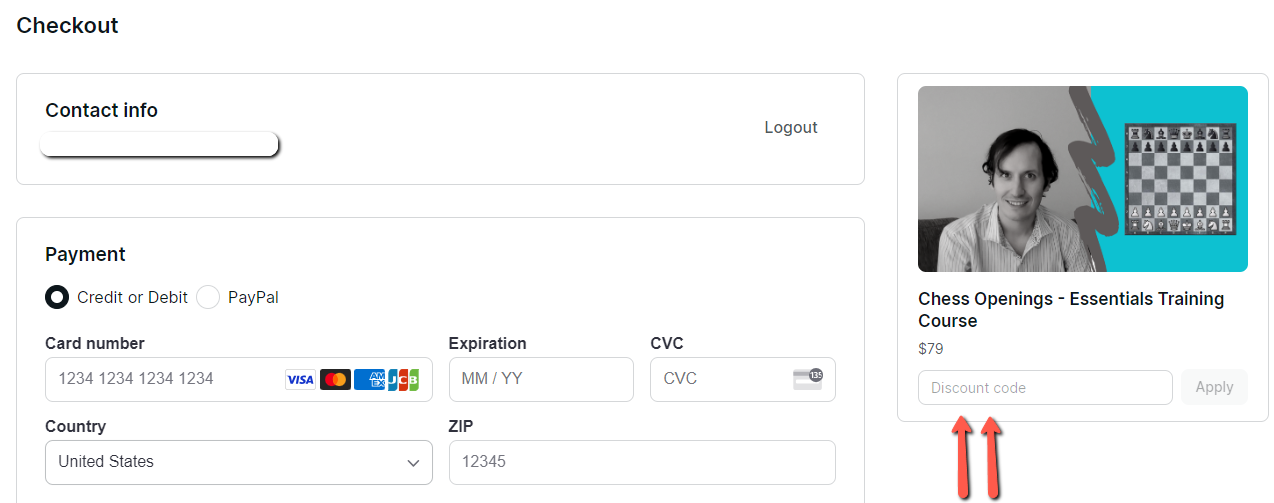Screen dimensions: 1274x503
Task: Click the Mastercard logo icon
Action: coord(335,380)
